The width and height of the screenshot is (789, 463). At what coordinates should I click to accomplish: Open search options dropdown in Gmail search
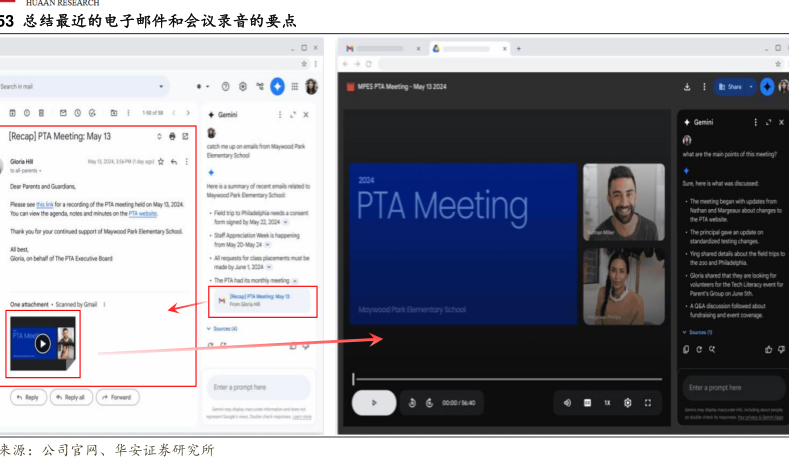(161, 87)
